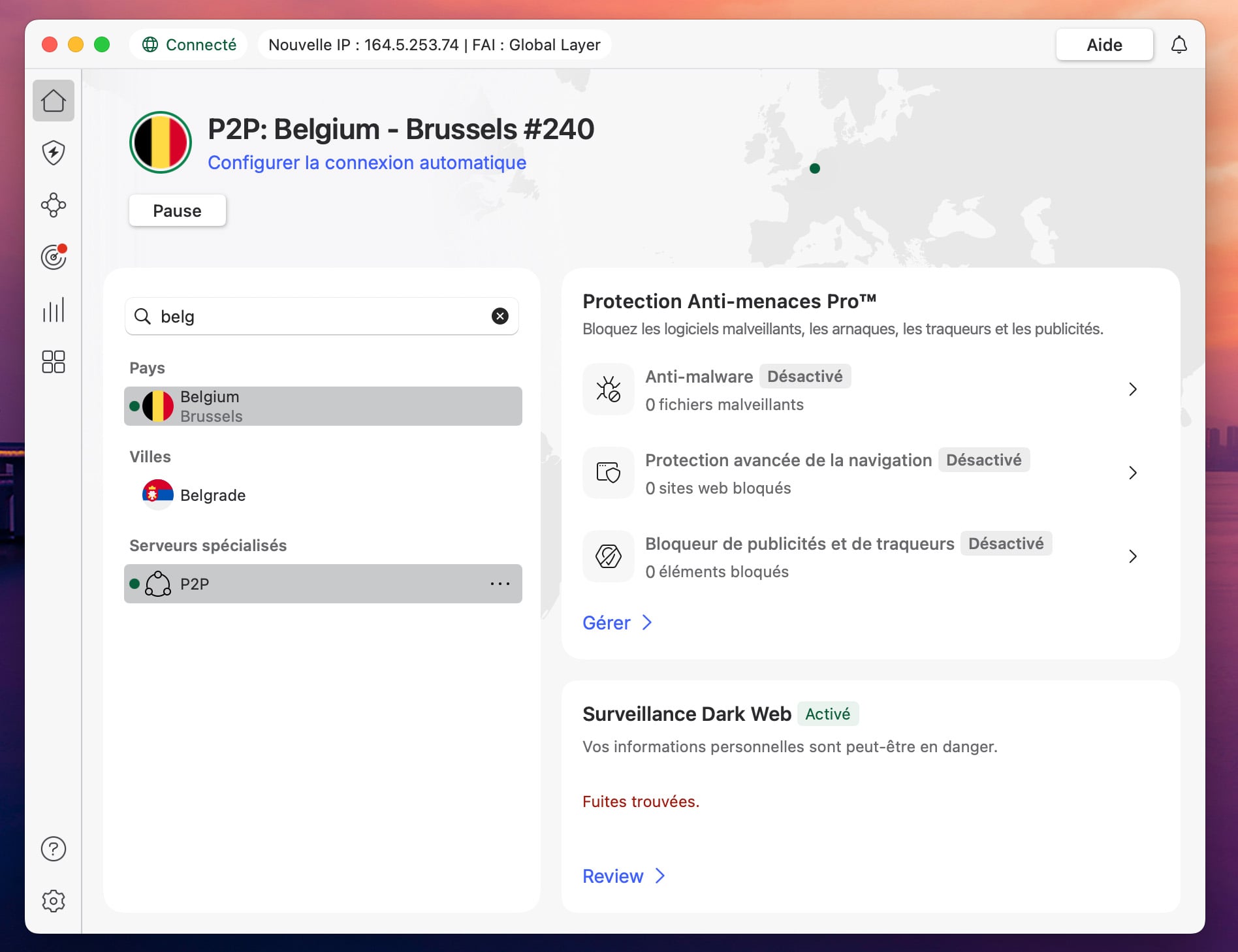Click the Gérer link

coord(607,623)
